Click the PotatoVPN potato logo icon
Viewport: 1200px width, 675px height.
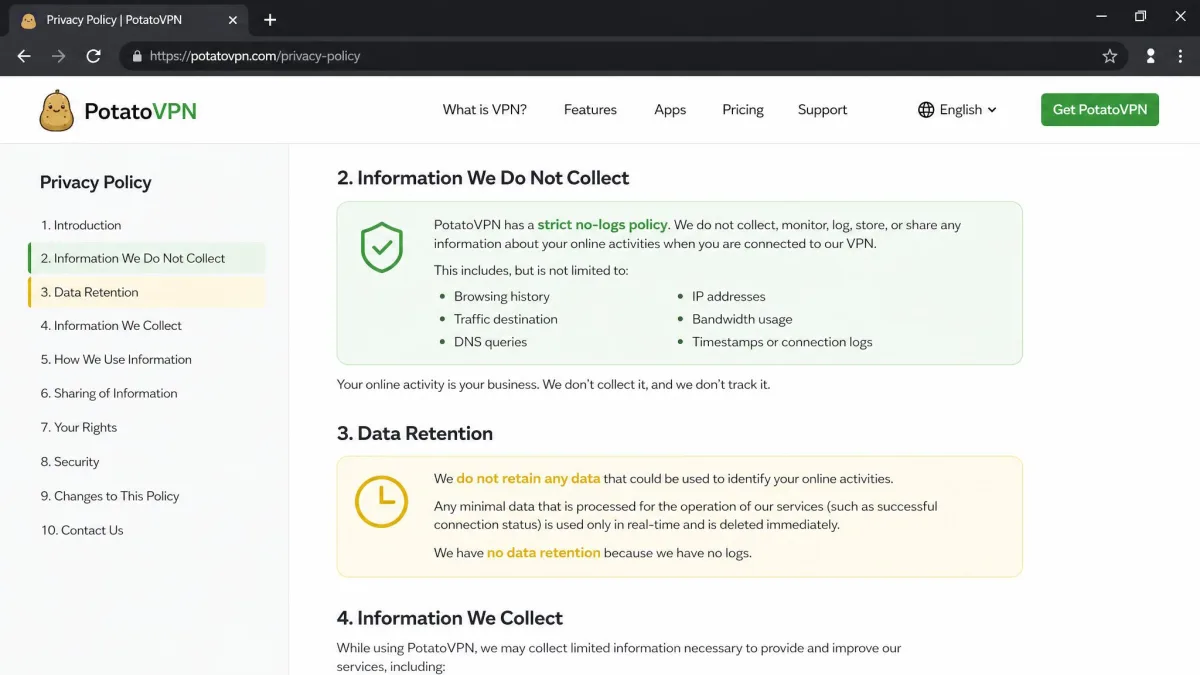[x=57, y=110]
